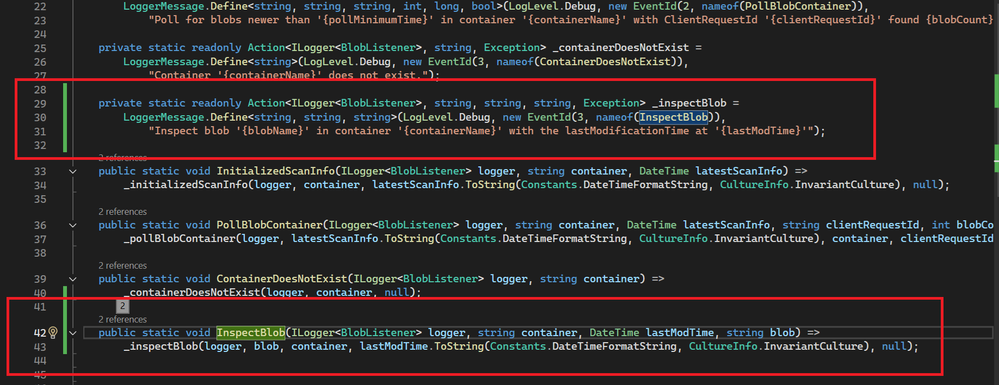Click latestScanInfo parameter in InitializedScanInfo signature

tap(740, 171)
